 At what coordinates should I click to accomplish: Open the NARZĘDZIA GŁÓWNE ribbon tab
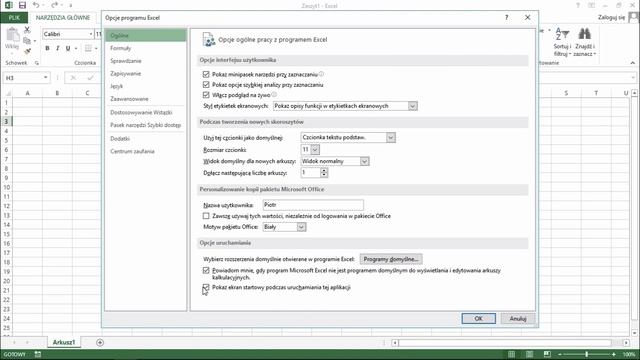[63, 18]
